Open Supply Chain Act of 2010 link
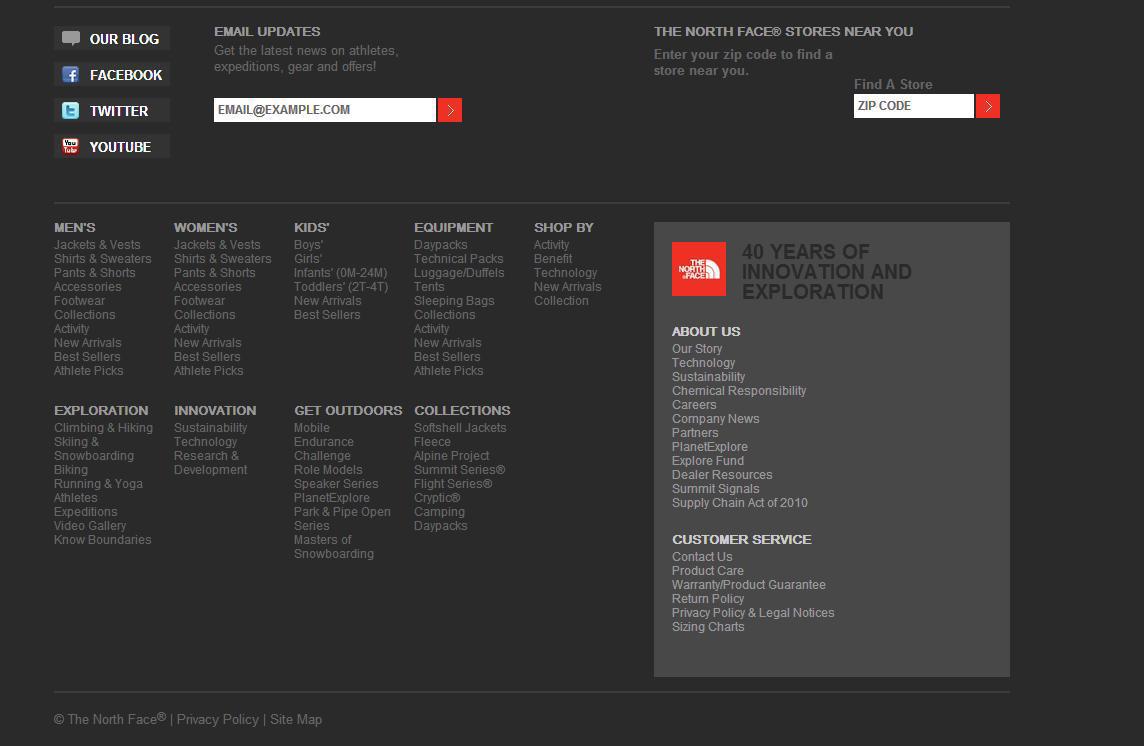This screenshot has width=1144, height=746. coord(740,503)
